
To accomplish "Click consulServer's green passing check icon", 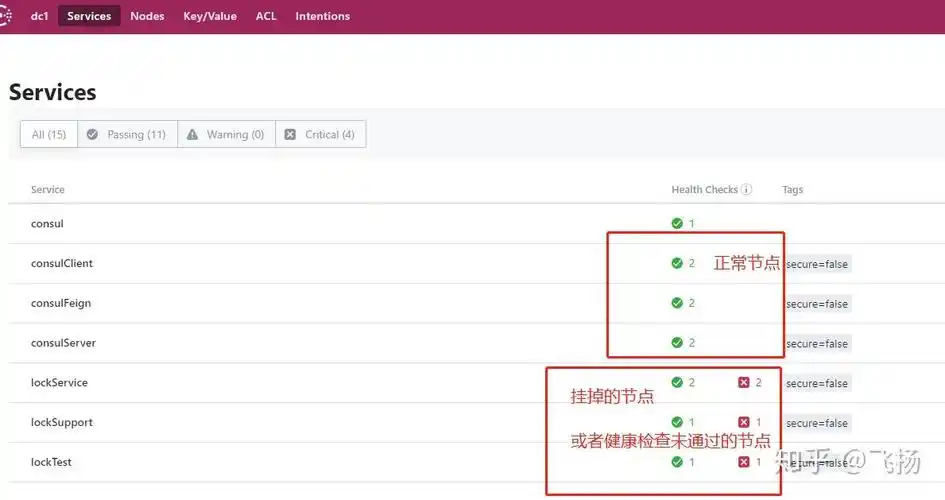I will (677, 343).
